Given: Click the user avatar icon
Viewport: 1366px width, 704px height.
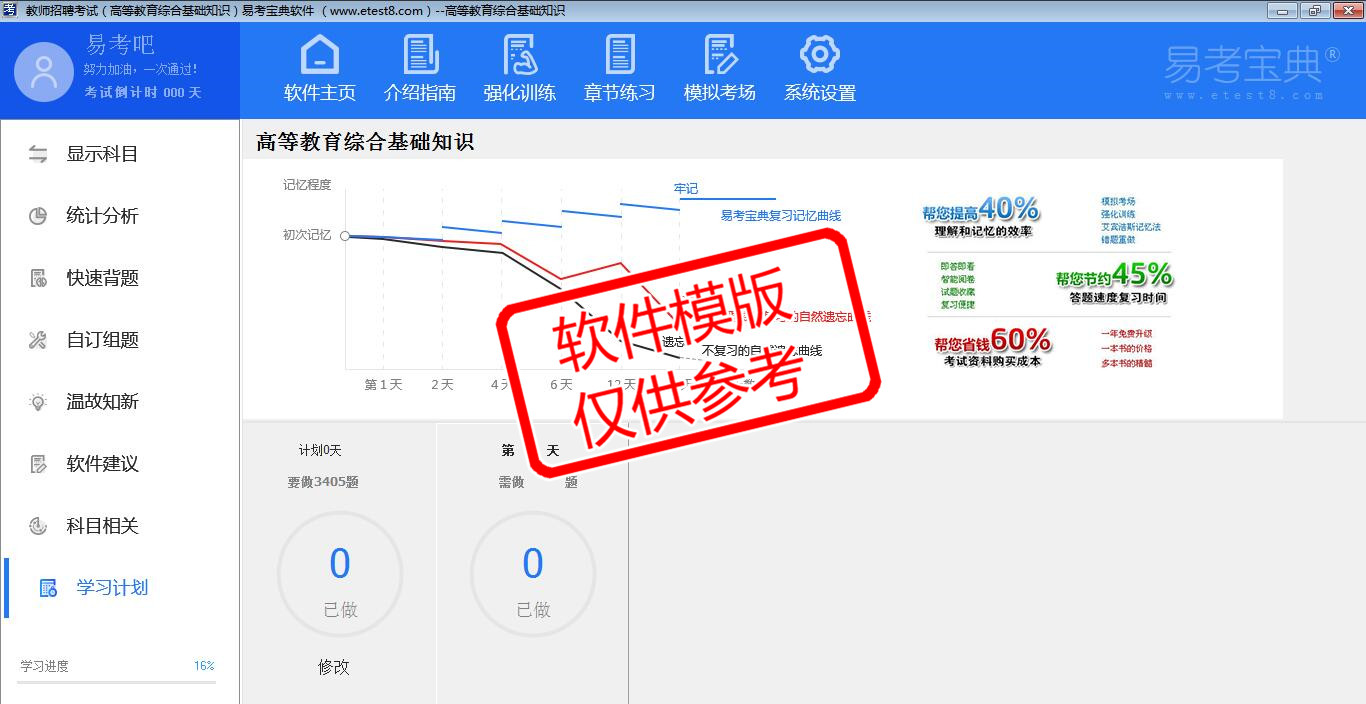Looking at the screenshot, I should (x=44, y=72).
